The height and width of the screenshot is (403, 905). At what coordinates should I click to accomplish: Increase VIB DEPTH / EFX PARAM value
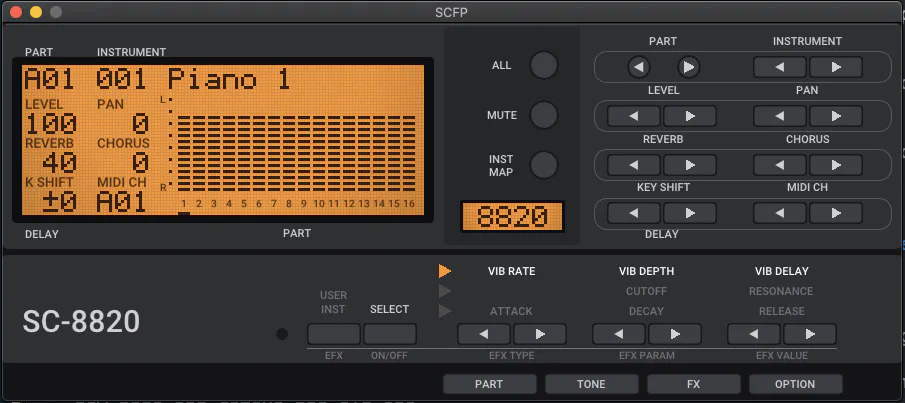click(x=675, y=334)
